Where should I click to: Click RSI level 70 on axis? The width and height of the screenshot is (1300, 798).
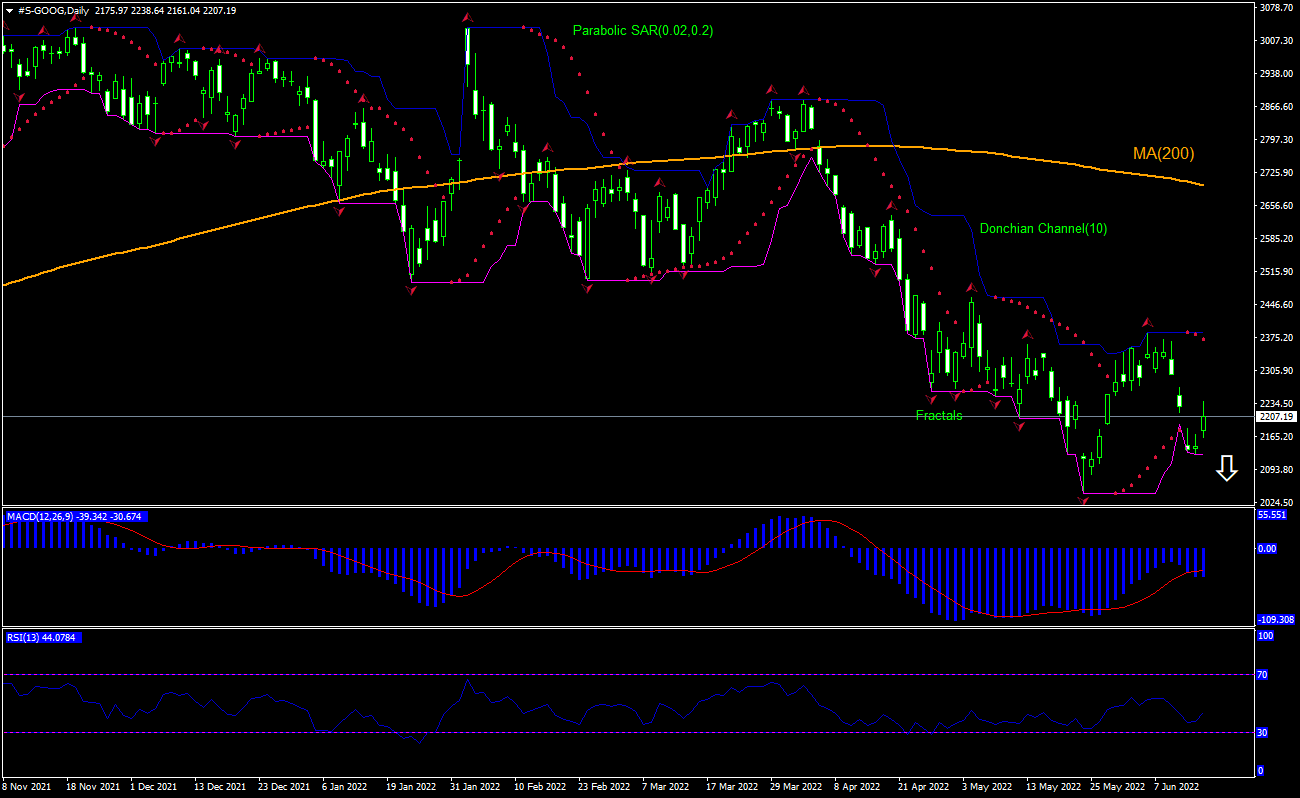point(1262,675)
